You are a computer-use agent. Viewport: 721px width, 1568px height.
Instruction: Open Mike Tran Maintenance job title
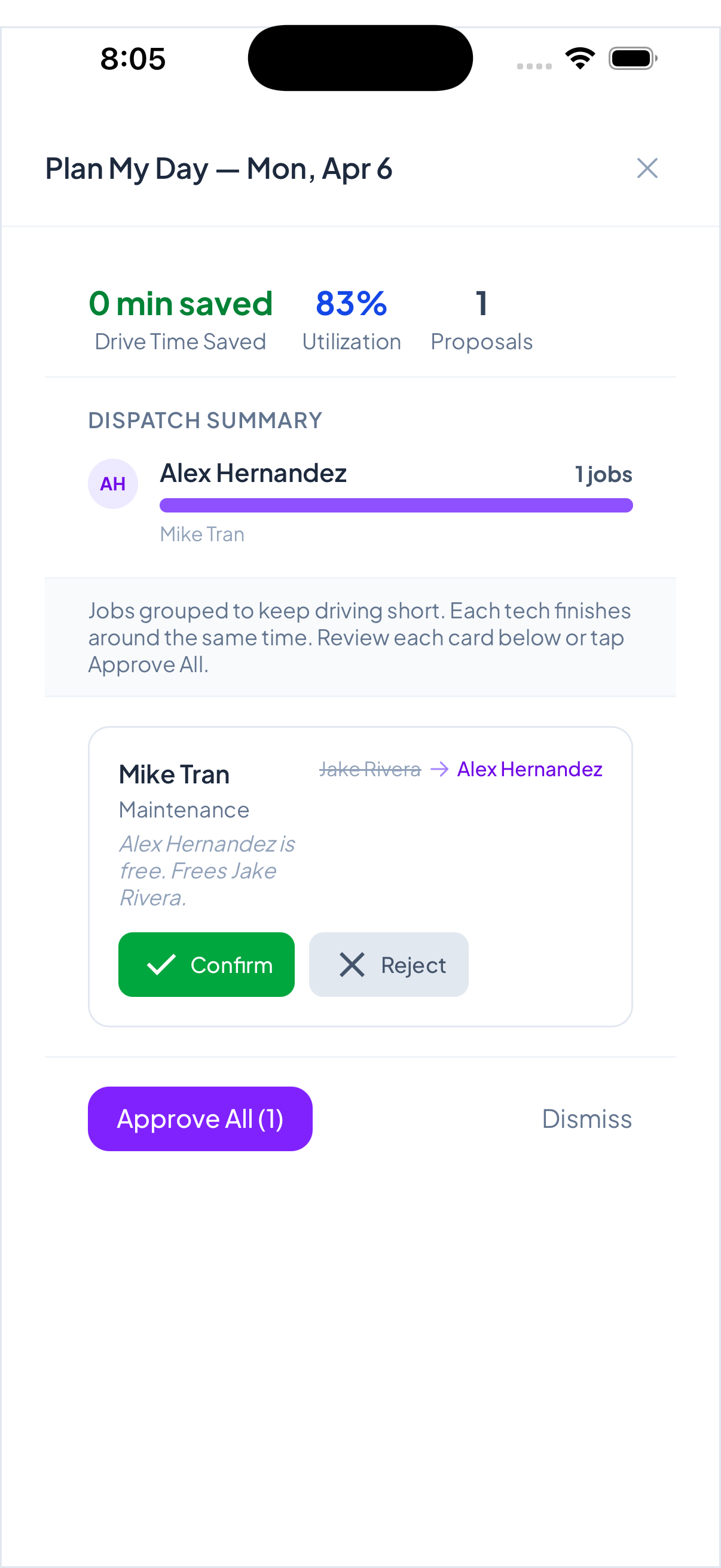click(174, 775)
